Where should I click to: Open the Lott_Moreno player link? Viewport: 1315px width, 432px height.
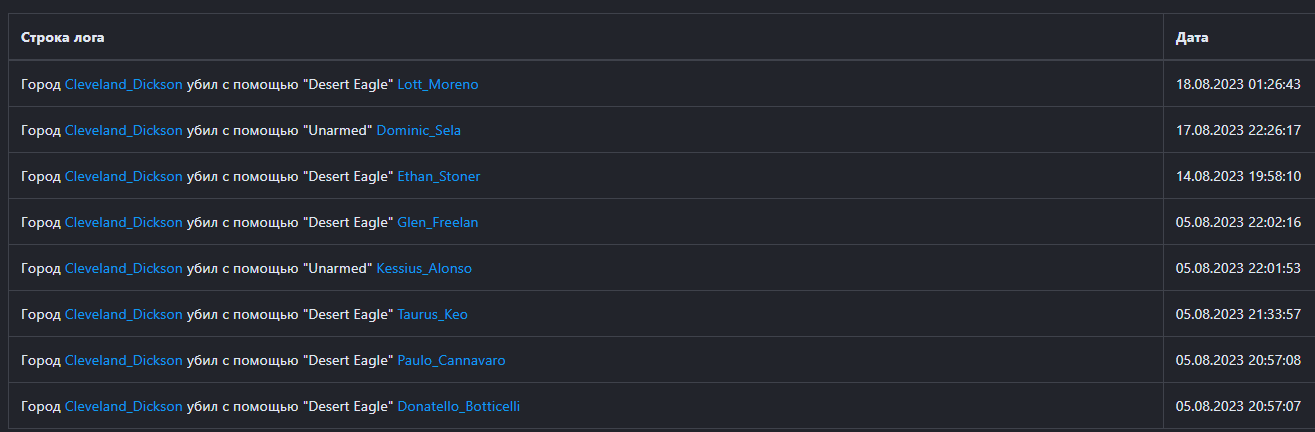(437, 85)
